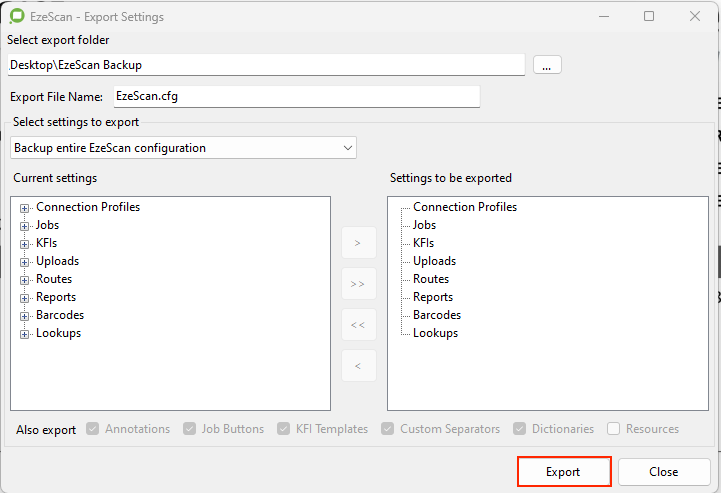Image resolution: width=721 pixels, height=493 pixels.
Task: Enable the Resources checkbox
Action: coord(613,429)
